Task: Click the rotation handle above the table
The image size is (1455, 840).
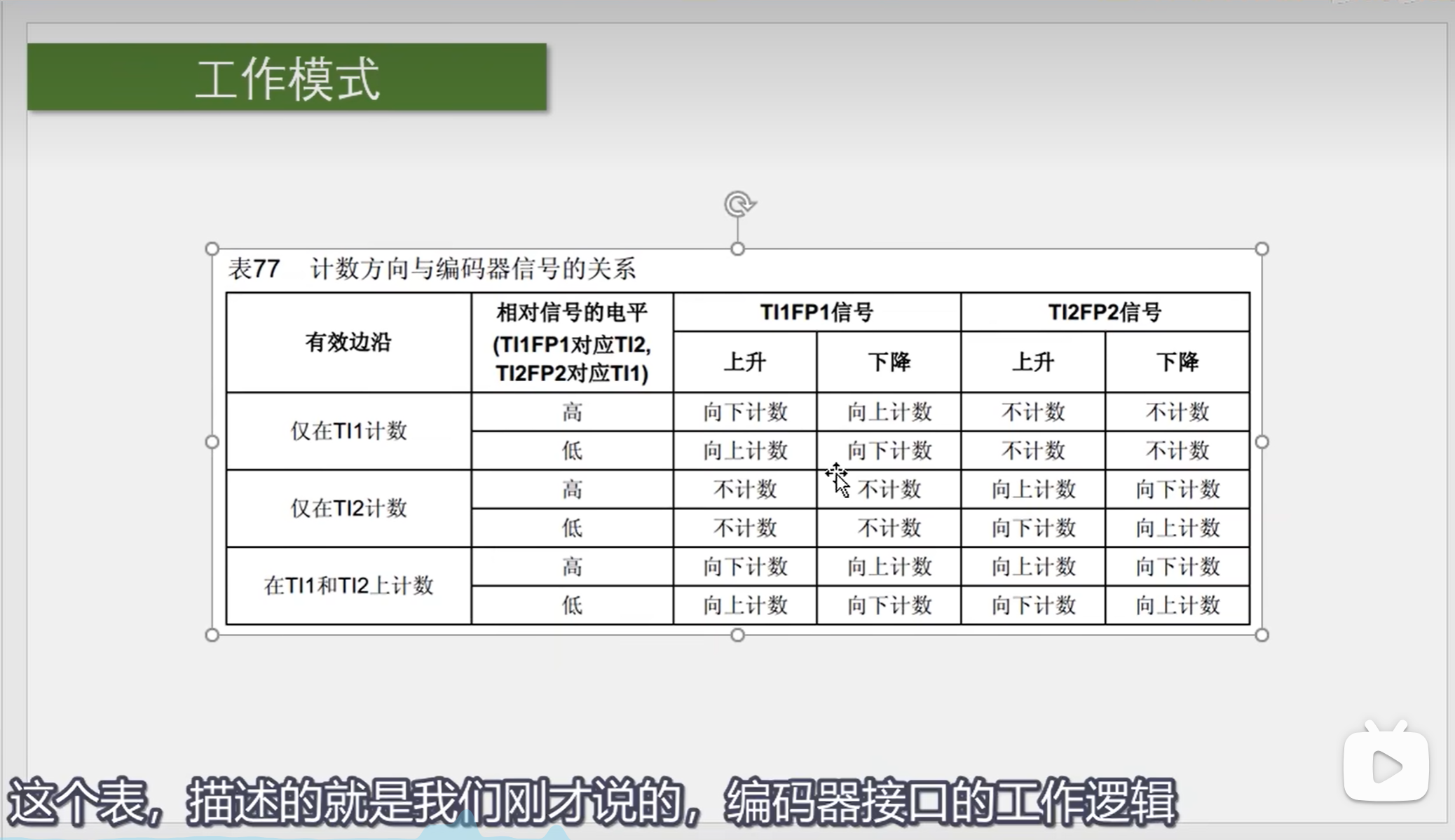Action: [x=739, y=205]
